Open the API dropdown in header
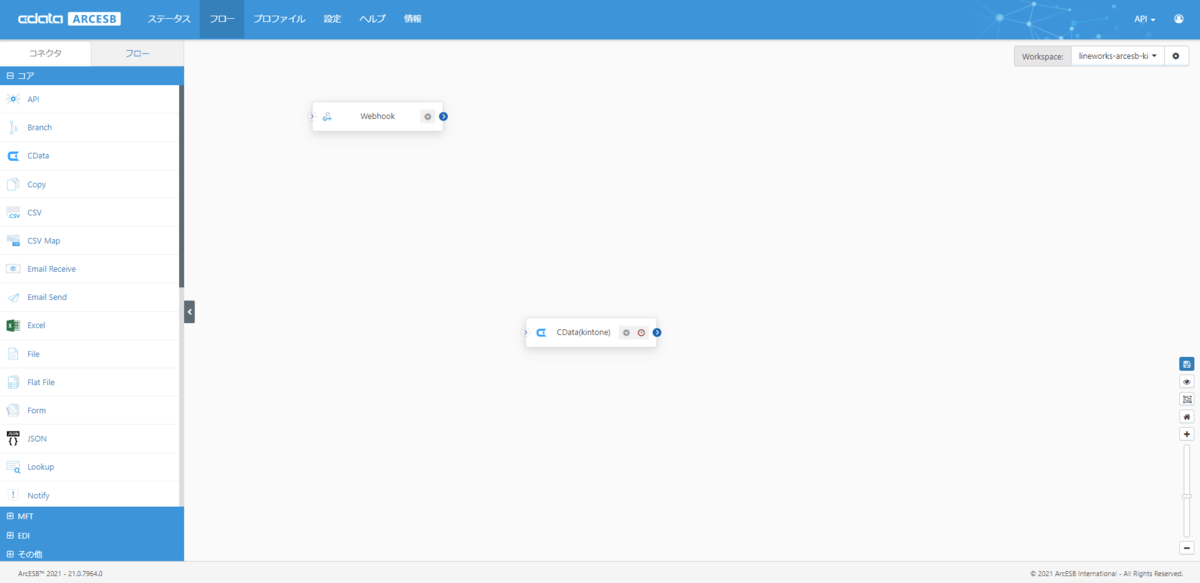1200x583 pixels. coord(1145,19)
